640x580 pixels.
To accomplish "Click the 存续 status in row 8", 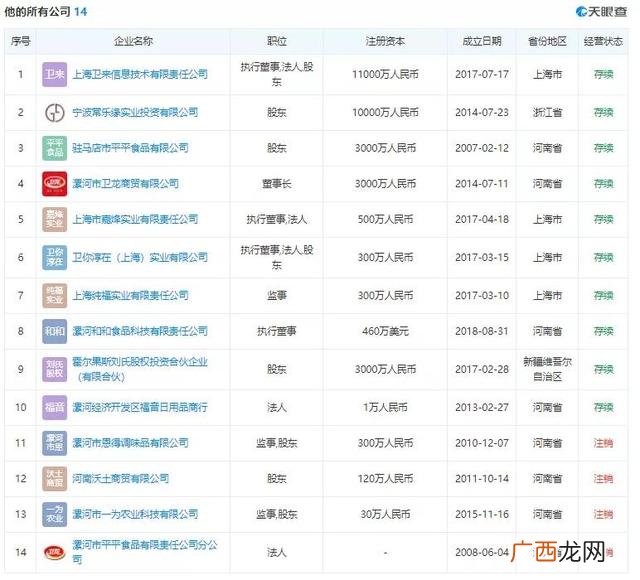I will 603,331.
